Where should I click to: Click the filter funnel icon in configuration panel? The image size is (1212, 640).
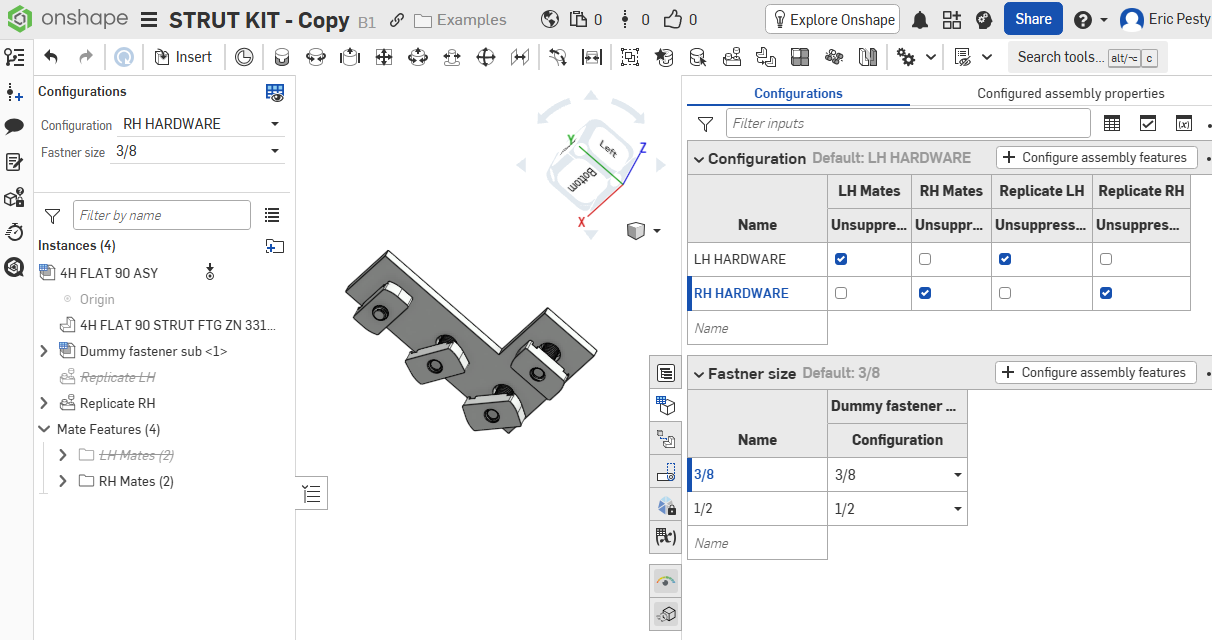705,124
